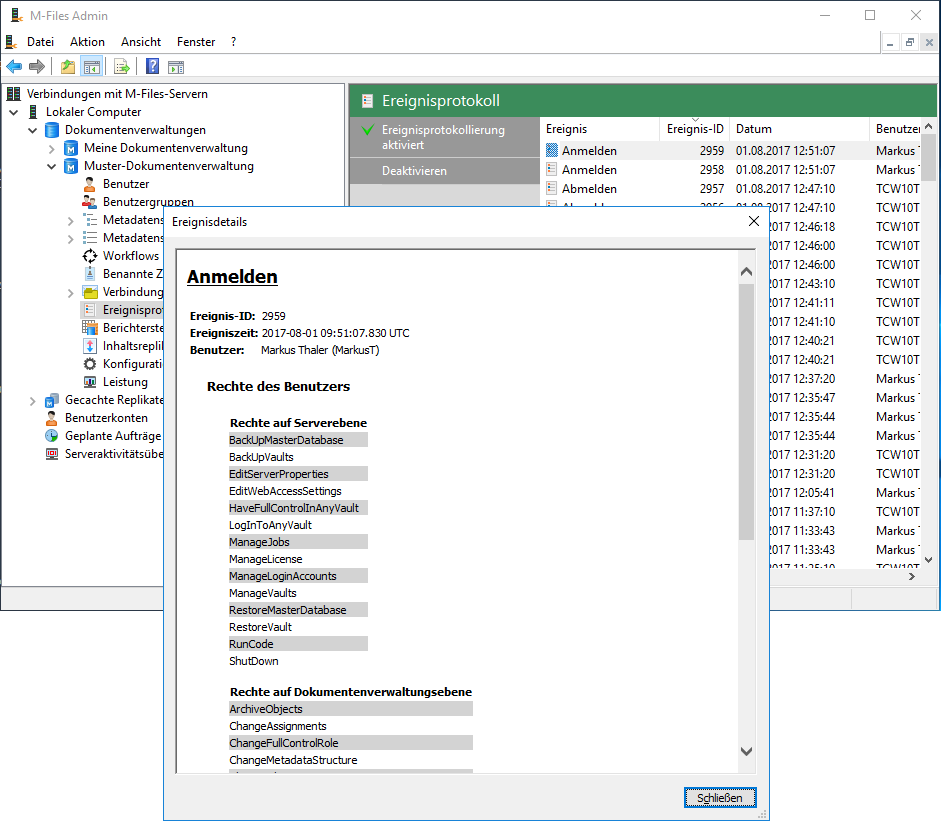Open the Aktion menu
The image size is (941, 821).
(x=87, y=41)
